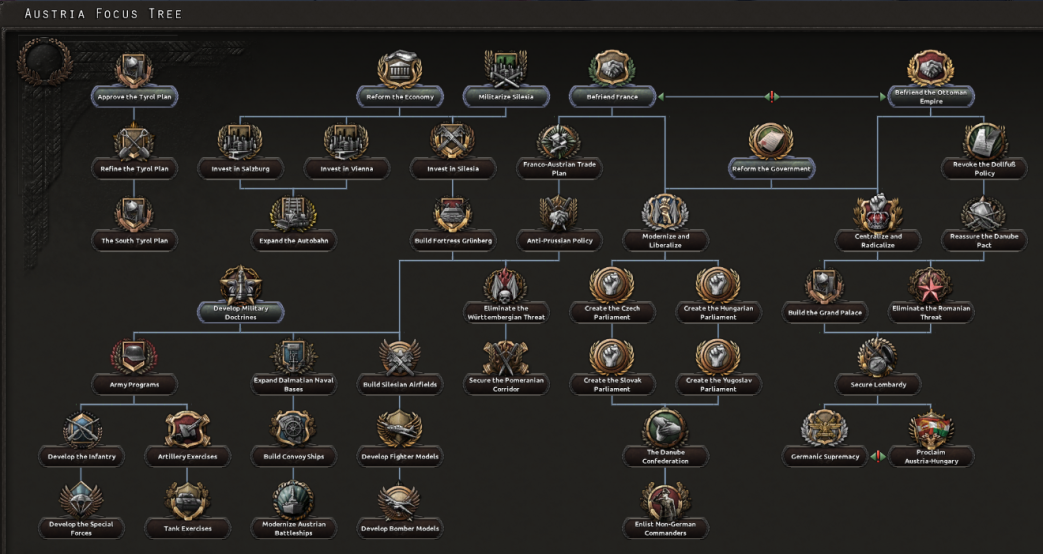Click the mutually exclusive marker between France and Ottoman
The image size is (1043, 554).
772,97
